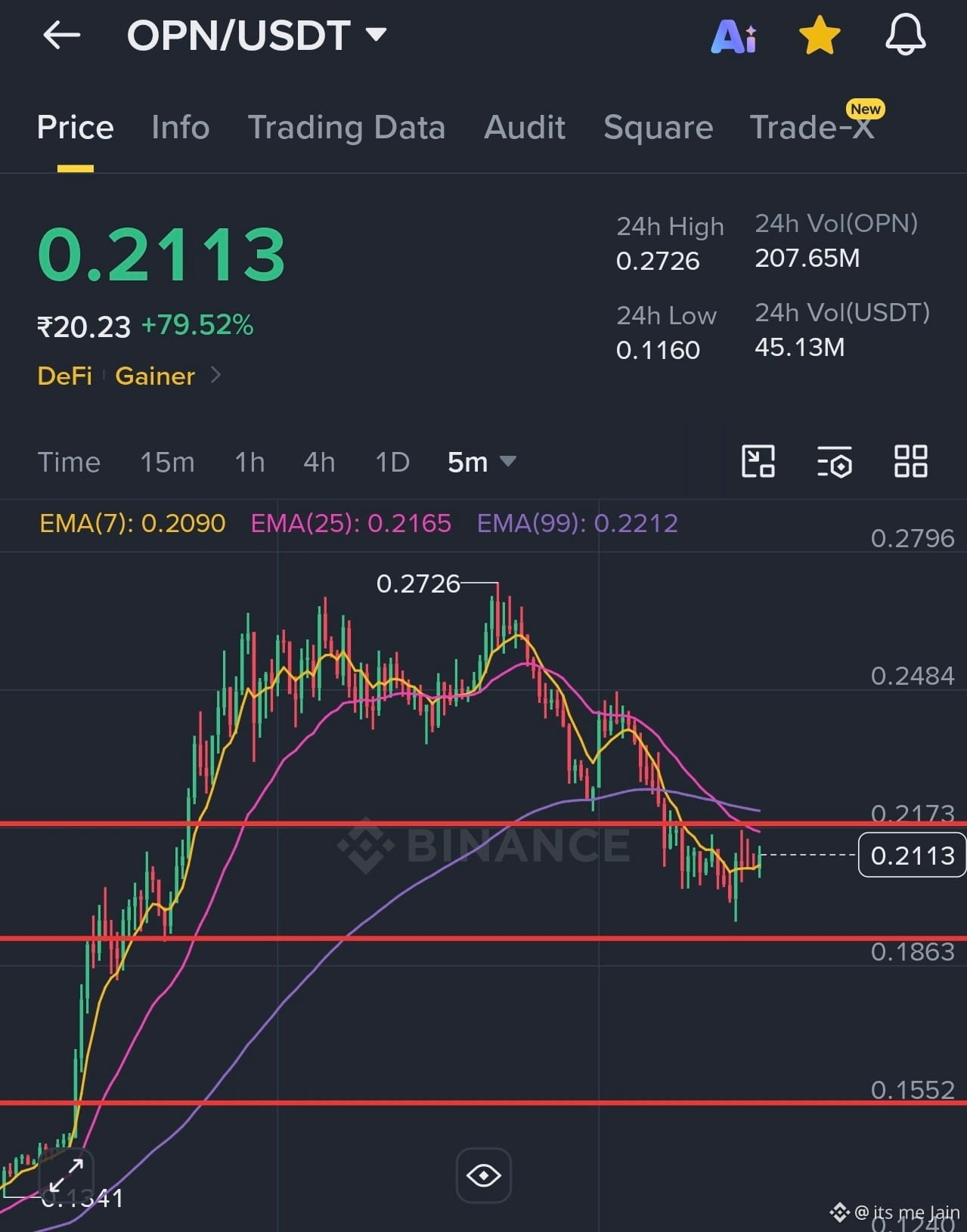Screen dimensions: 967x1232
Task: Tap the 0.2726 chart high marker
Action: click(x=418, y=583)
